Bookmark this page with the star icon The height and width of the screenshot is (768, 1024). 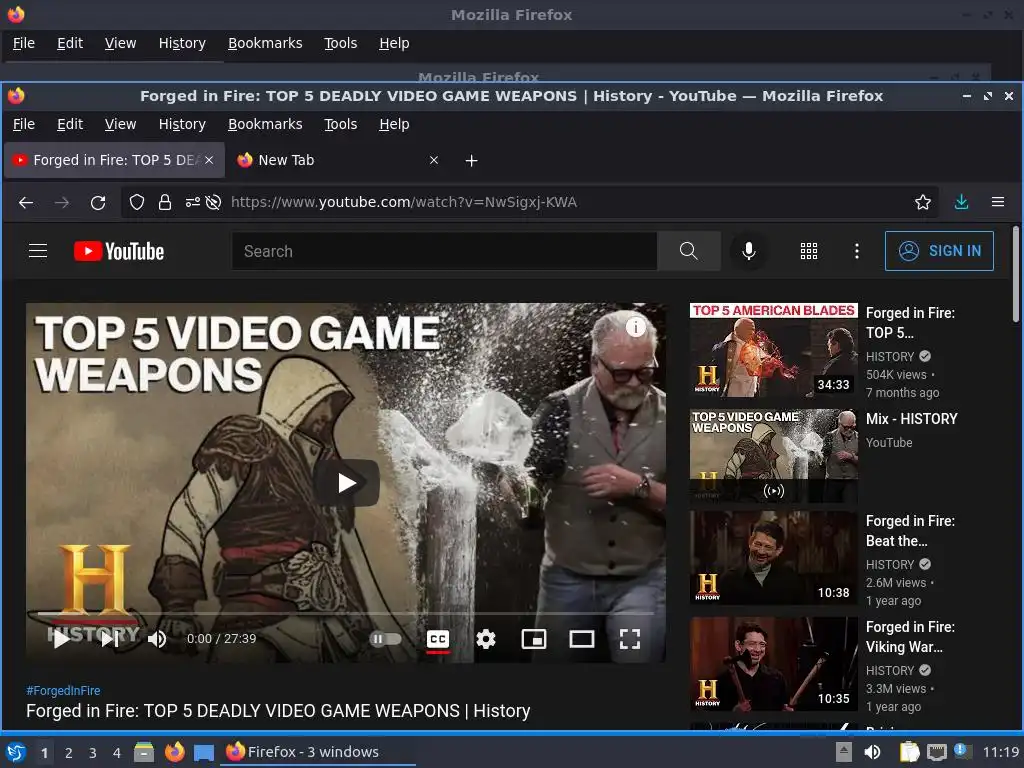[x=923, y=202]
